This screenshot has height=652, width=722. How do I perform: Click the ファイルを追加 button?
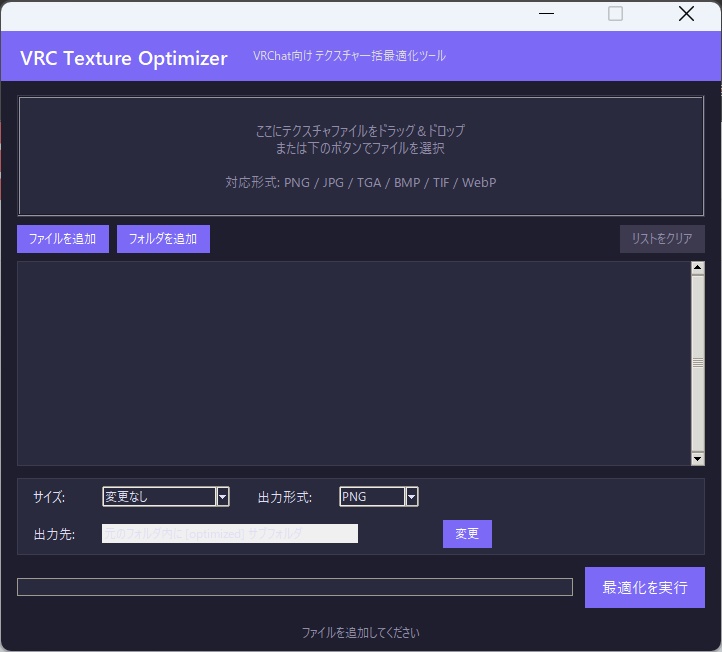[63, 239]
